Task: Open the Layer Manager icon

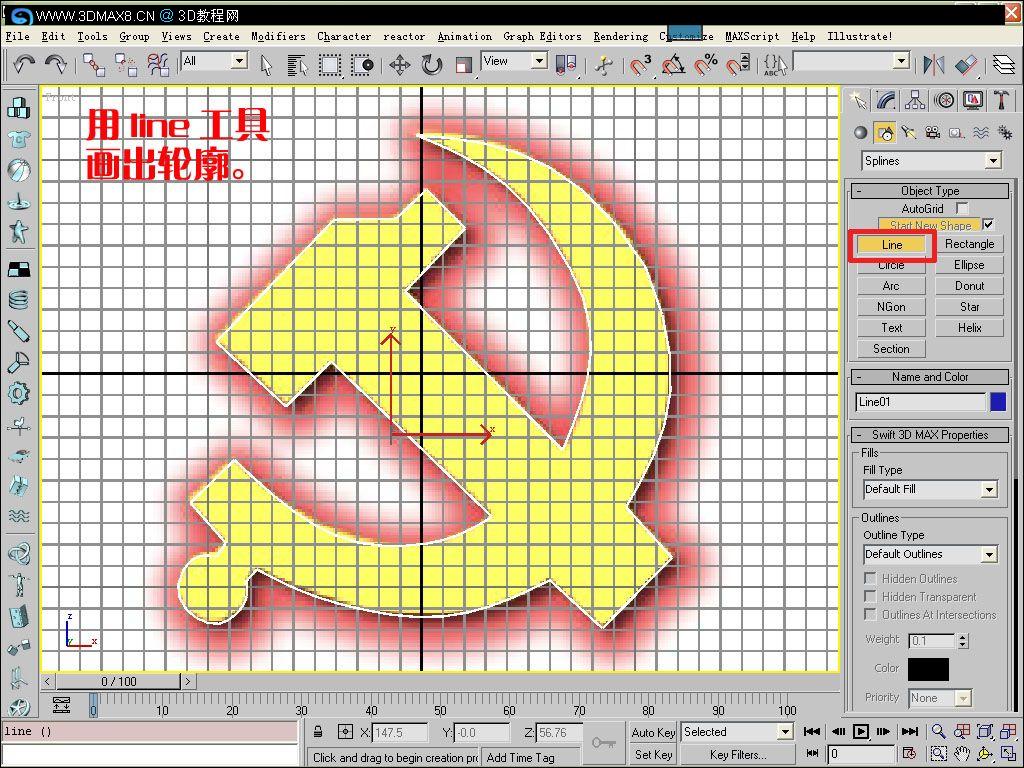Action: coord(1003,65)
